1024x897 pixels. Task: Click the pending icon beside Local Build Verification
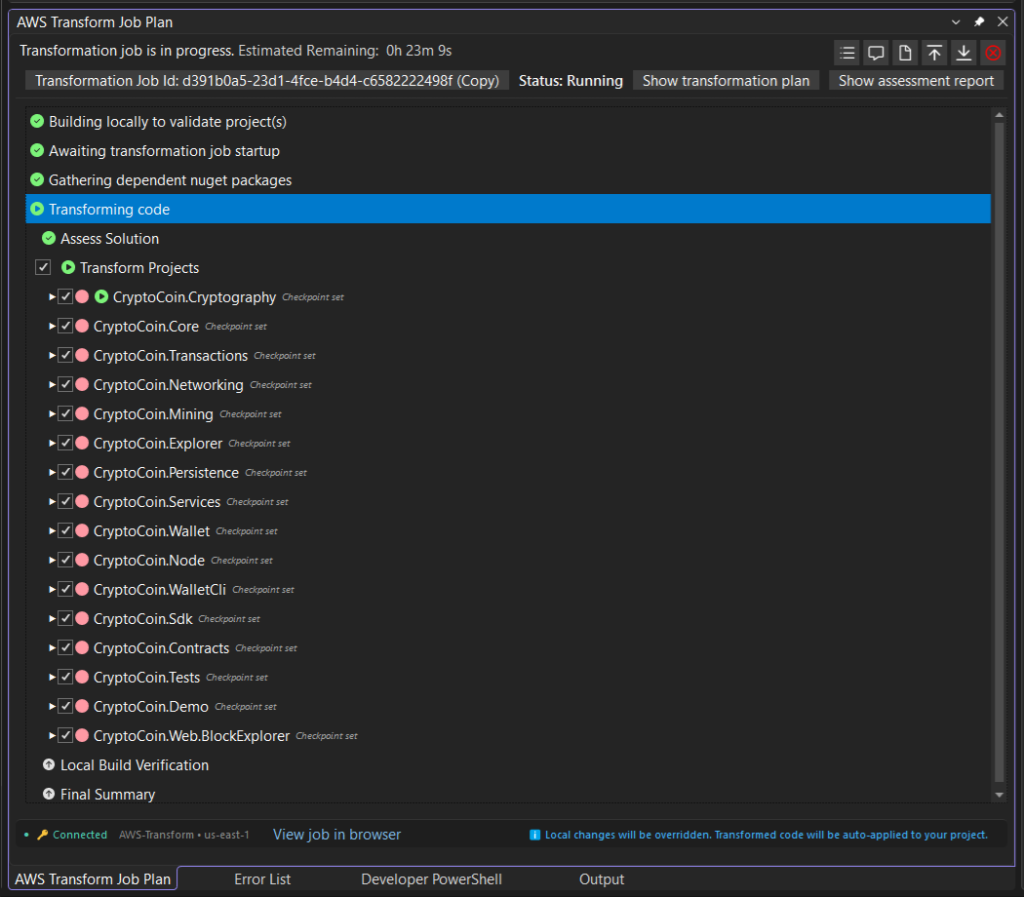tap(49, 764)
